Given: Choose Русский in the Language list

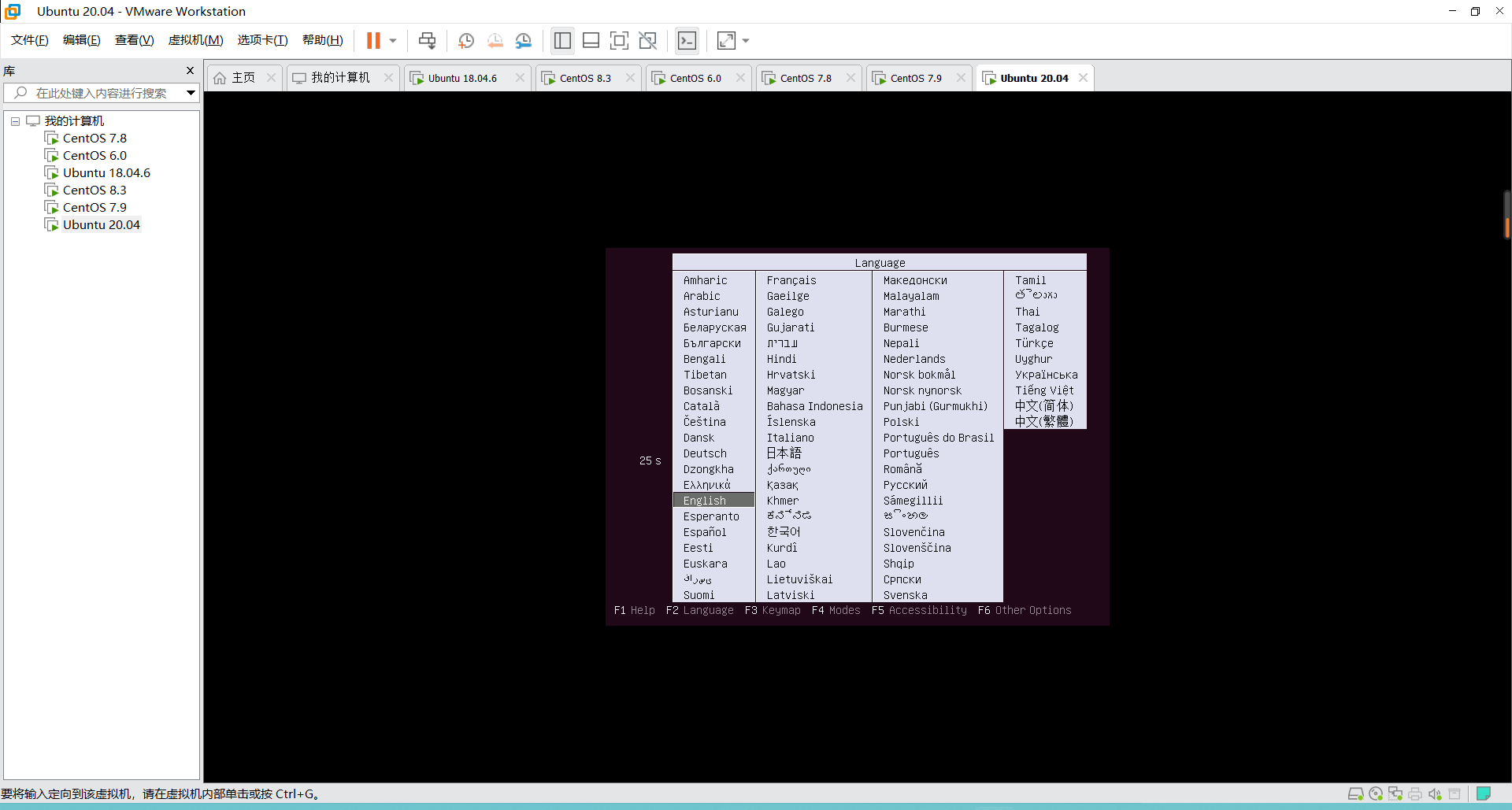Looking at the screenshot, I should pos(905,485).
